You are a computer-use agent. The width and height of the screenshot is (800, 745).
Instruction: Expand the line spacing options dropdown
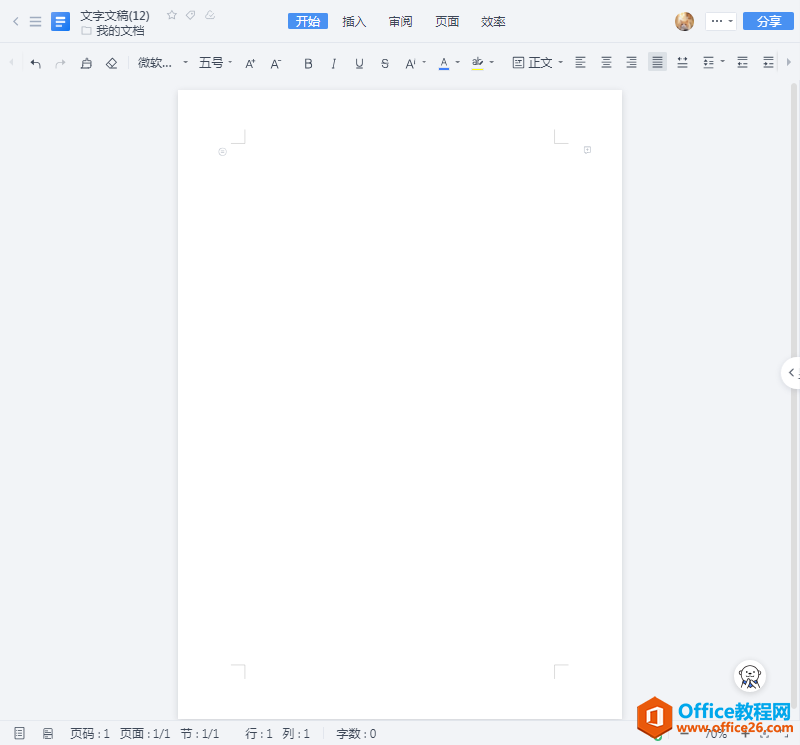722,62
